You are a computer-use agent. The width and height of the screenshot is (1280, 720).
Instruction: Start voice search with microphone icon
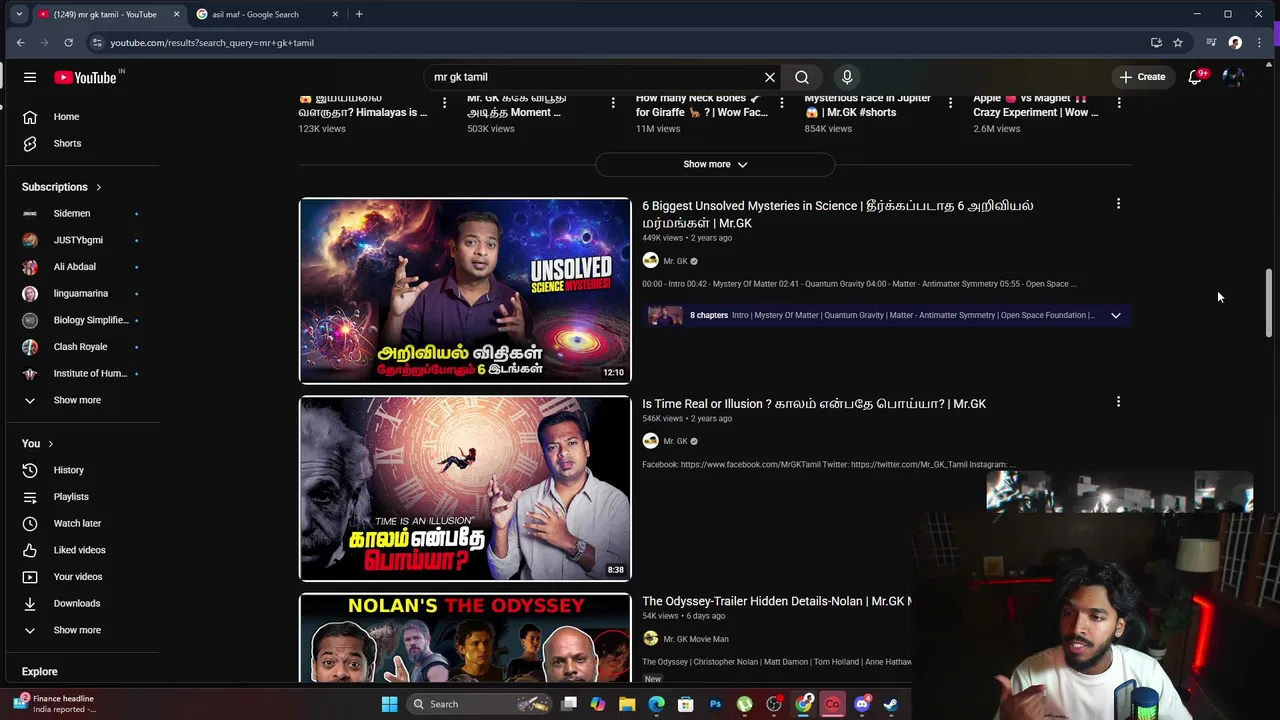[x=847, y=77]
